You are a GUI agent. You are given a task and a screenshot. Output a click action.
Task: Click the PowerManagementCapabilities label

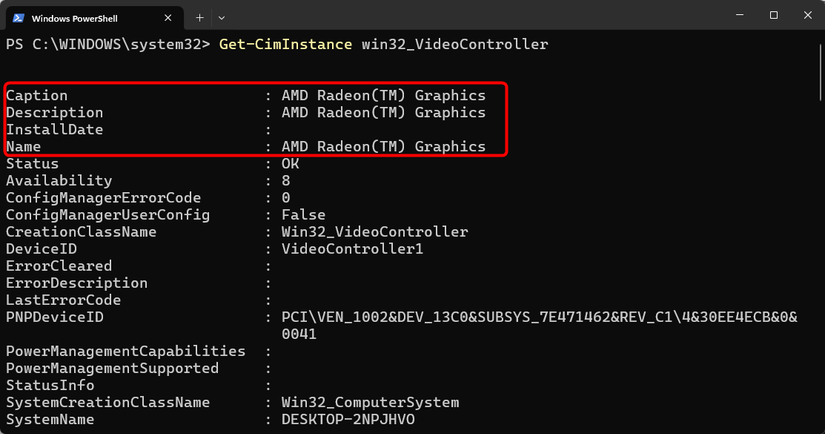coord(125,351)
